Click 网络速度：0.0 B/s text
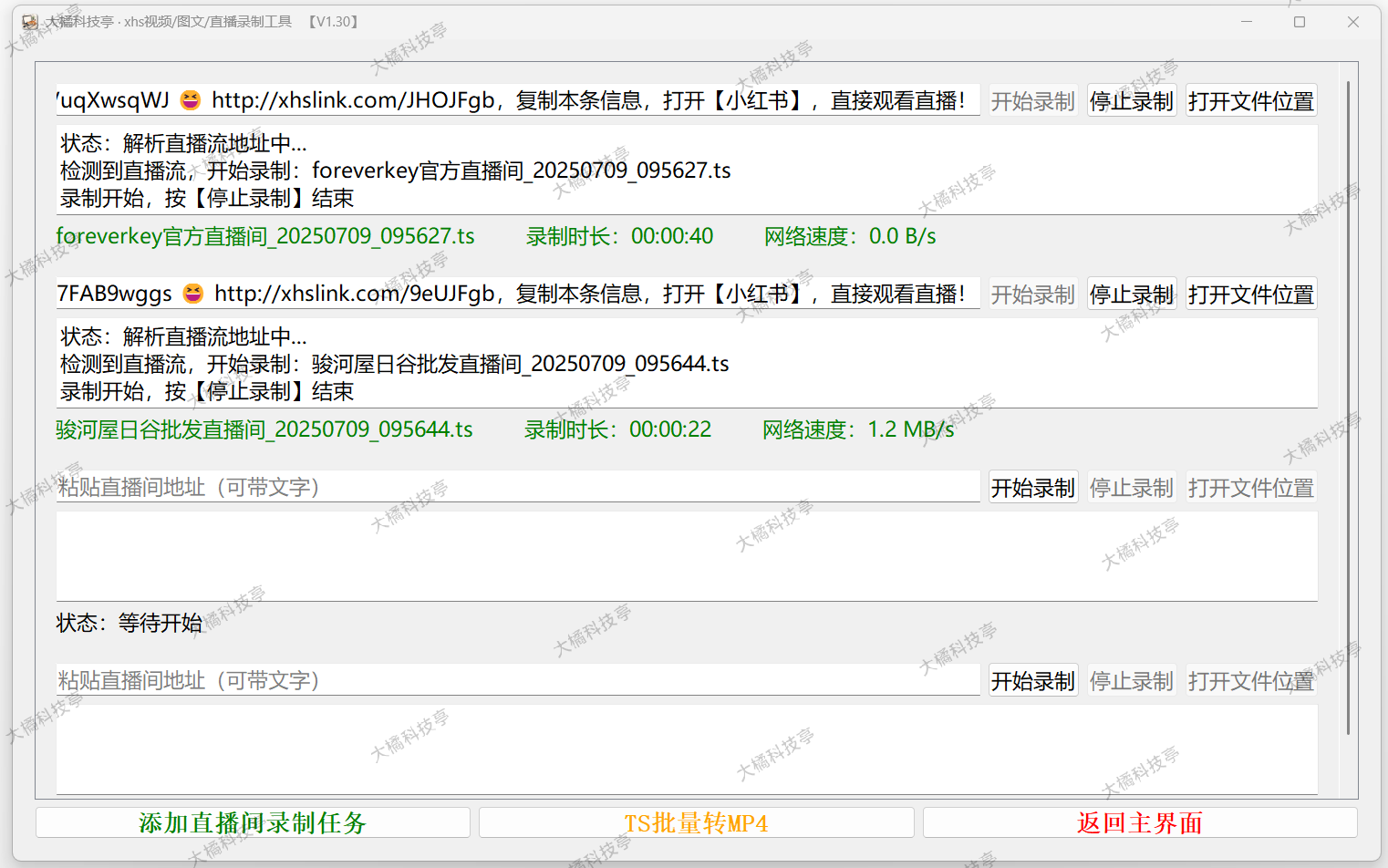The width and height of the screenshot is (1388, 868). click(x=850, y=236)
